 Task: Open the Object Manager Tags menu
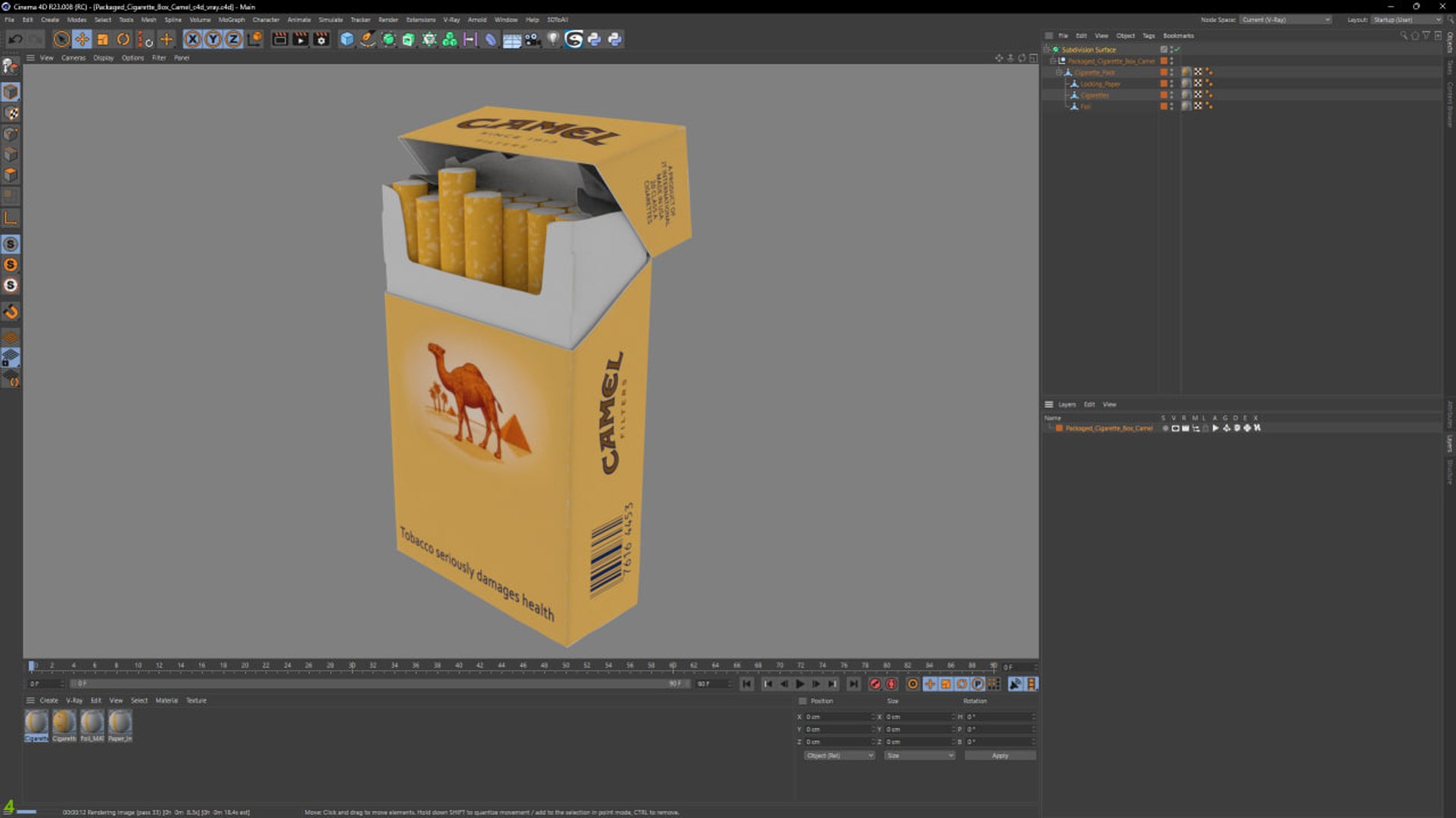[x=1149, y=36]
